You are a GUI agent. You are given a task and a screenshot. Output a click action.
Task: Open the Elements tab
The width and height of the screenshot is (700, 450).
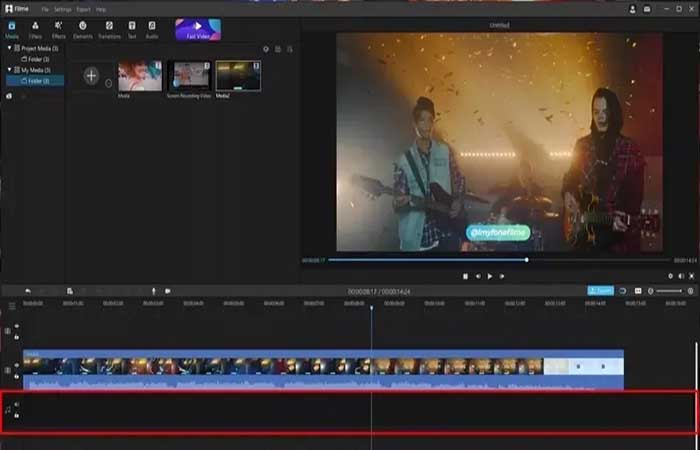click(83, 29)
